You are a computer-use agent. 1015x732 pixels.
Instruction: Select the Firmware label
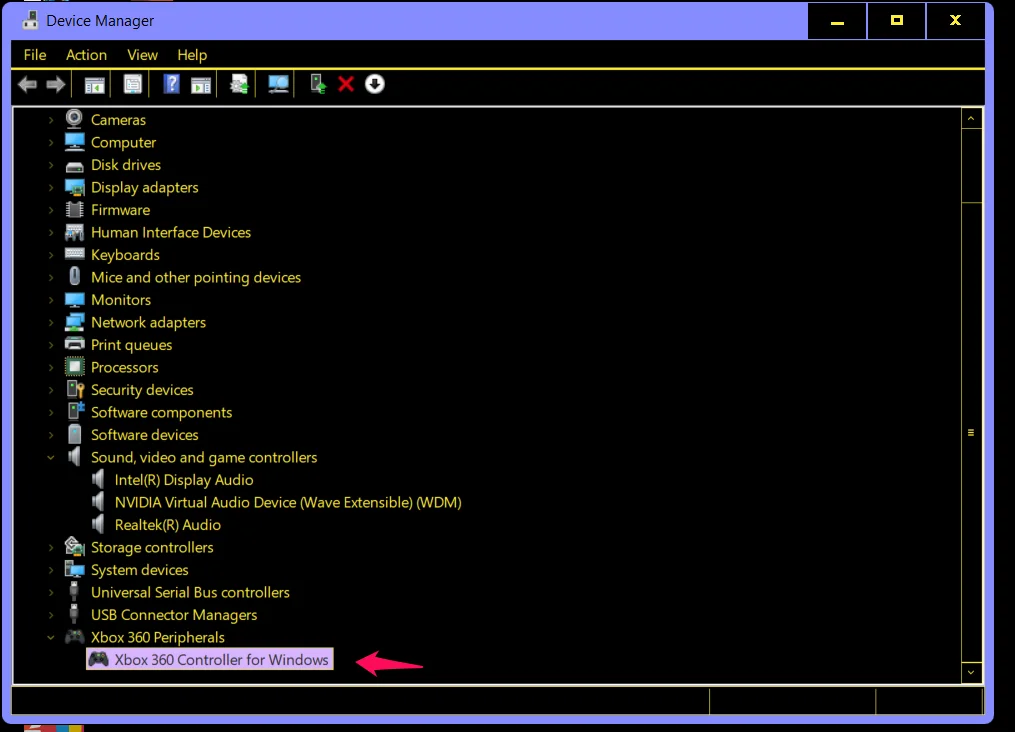120,210
